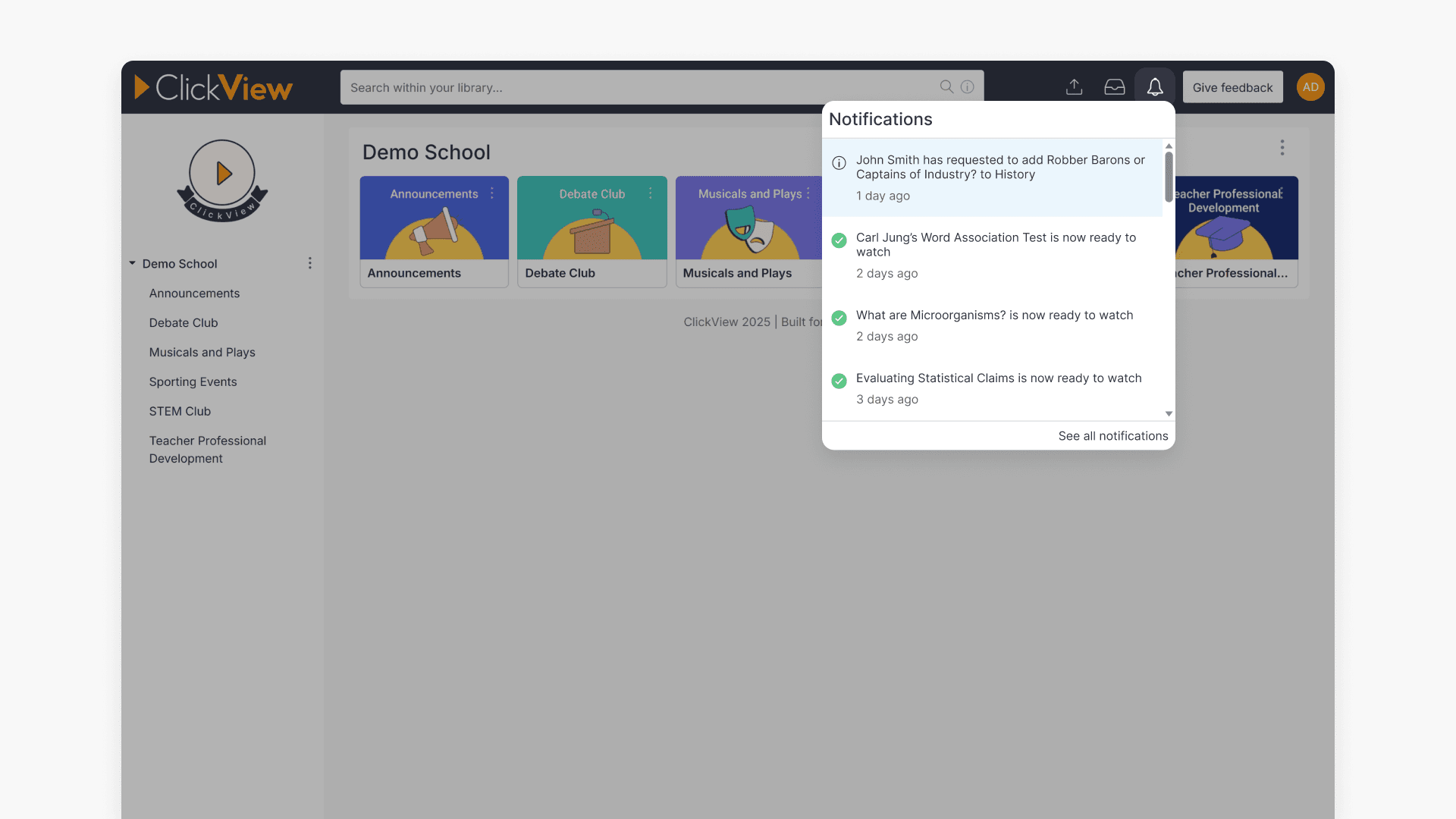Image resolution: width=1456 pixels, height=819 pixels.
Task: Click the ClickView logo in the top left
Action: [215, 87]
